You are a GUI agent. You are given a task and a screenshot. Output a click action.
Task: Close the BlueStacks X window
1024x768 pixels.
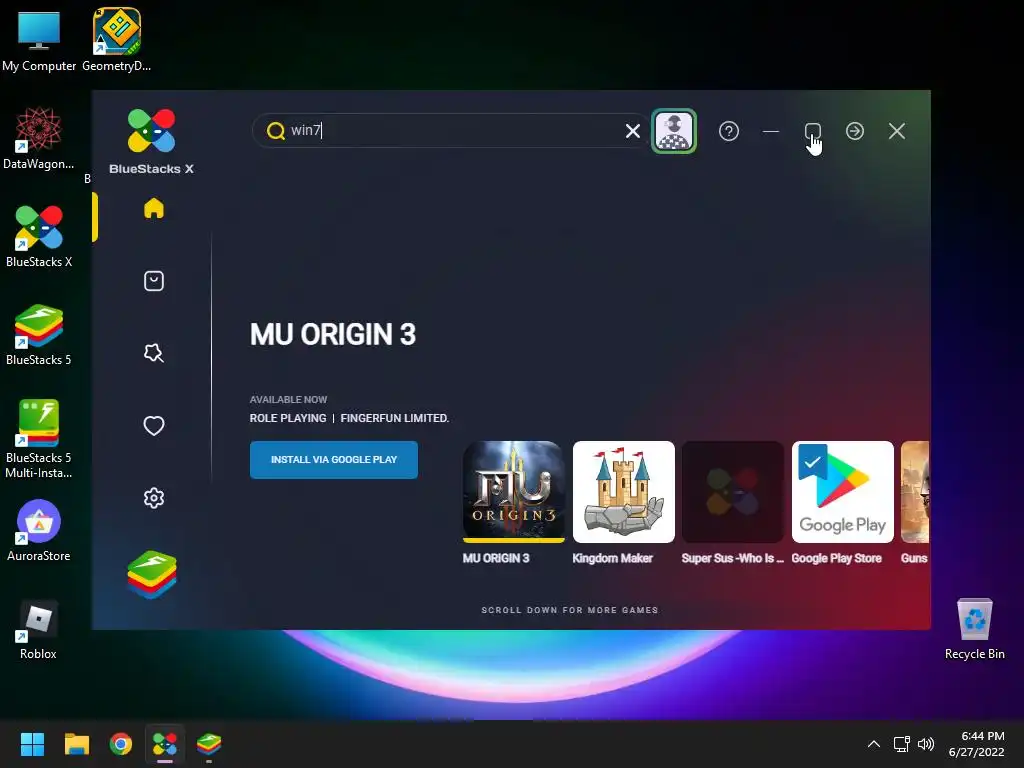[897, 131]
